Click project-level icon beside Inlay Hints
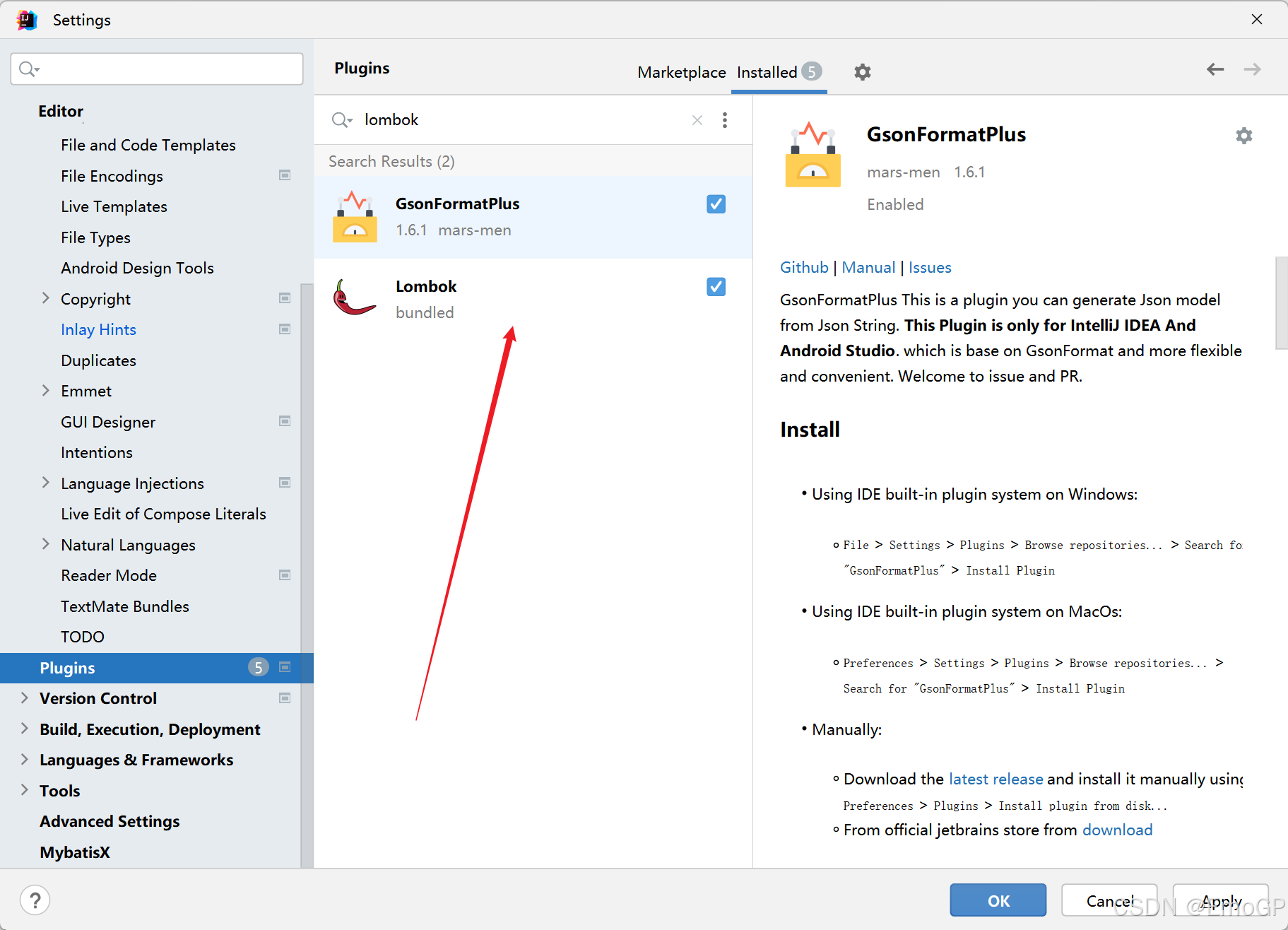 [285, 329]
